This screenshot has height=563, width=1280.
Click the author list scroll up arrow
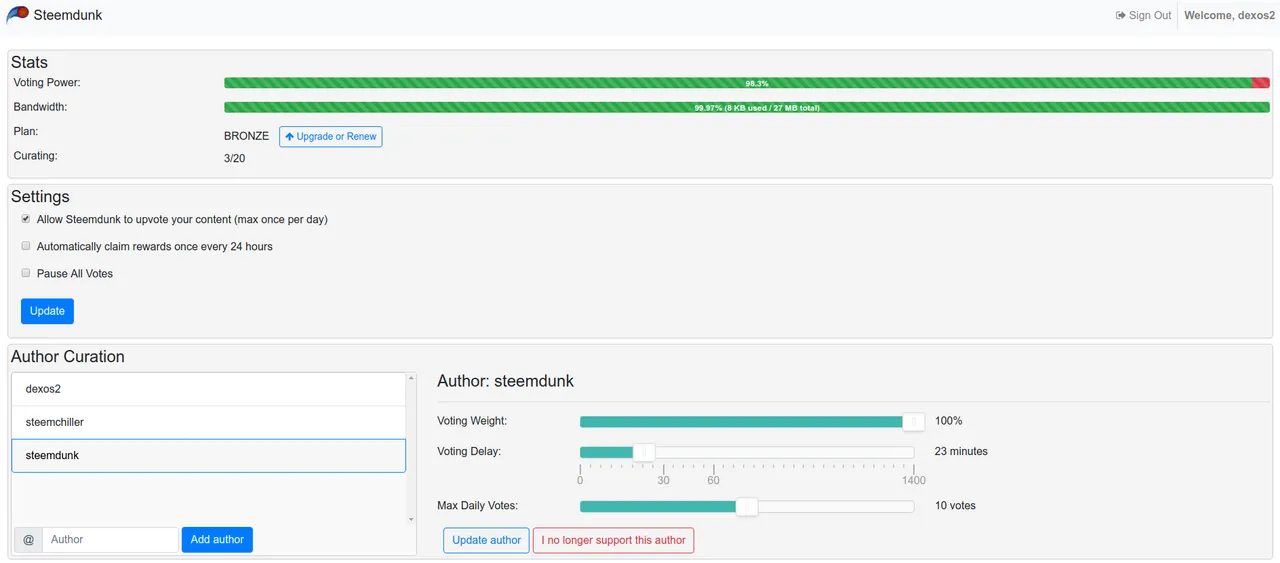[410, 378]
